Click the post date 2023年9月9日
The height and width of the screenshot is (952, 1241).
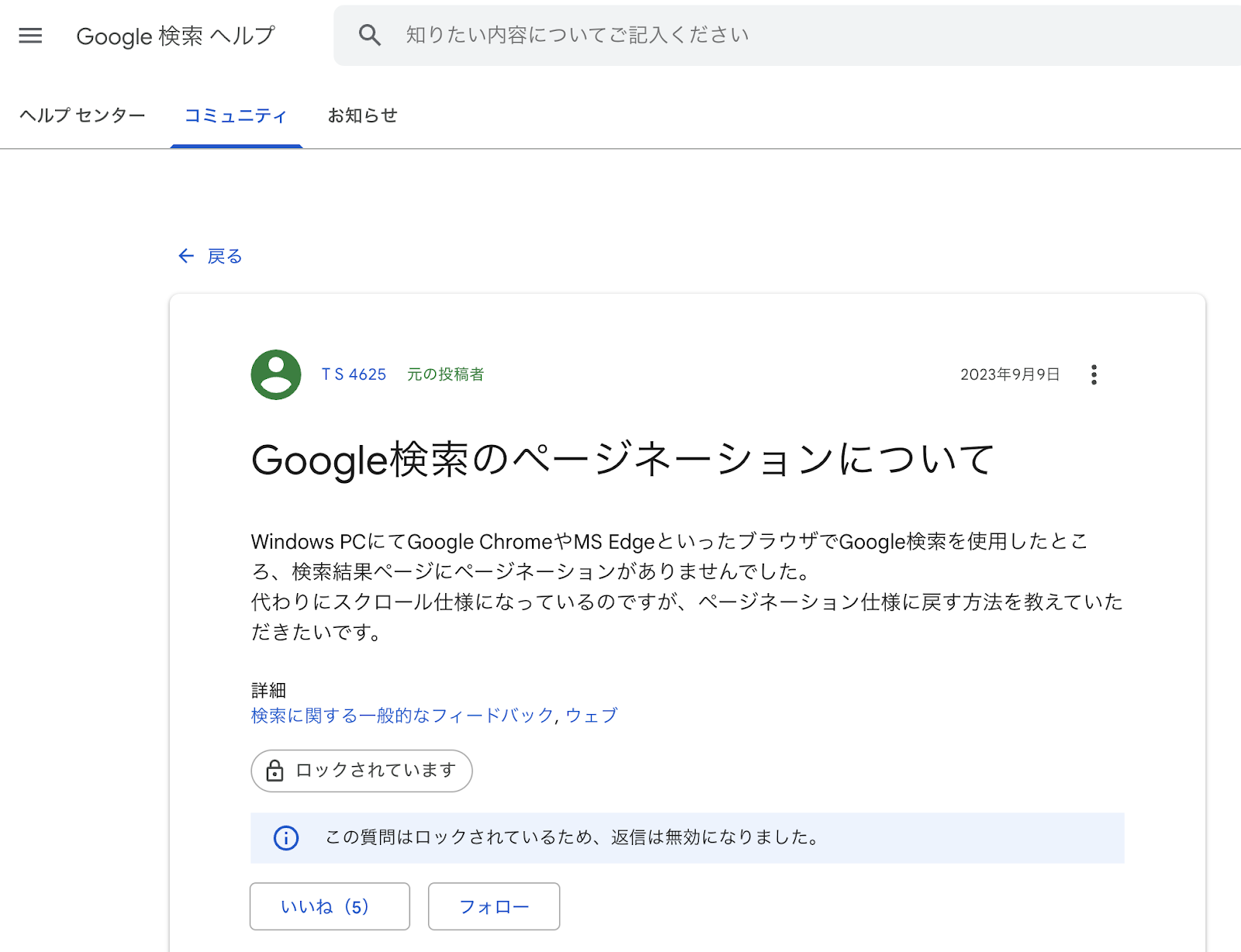(x=1010, y=374)
